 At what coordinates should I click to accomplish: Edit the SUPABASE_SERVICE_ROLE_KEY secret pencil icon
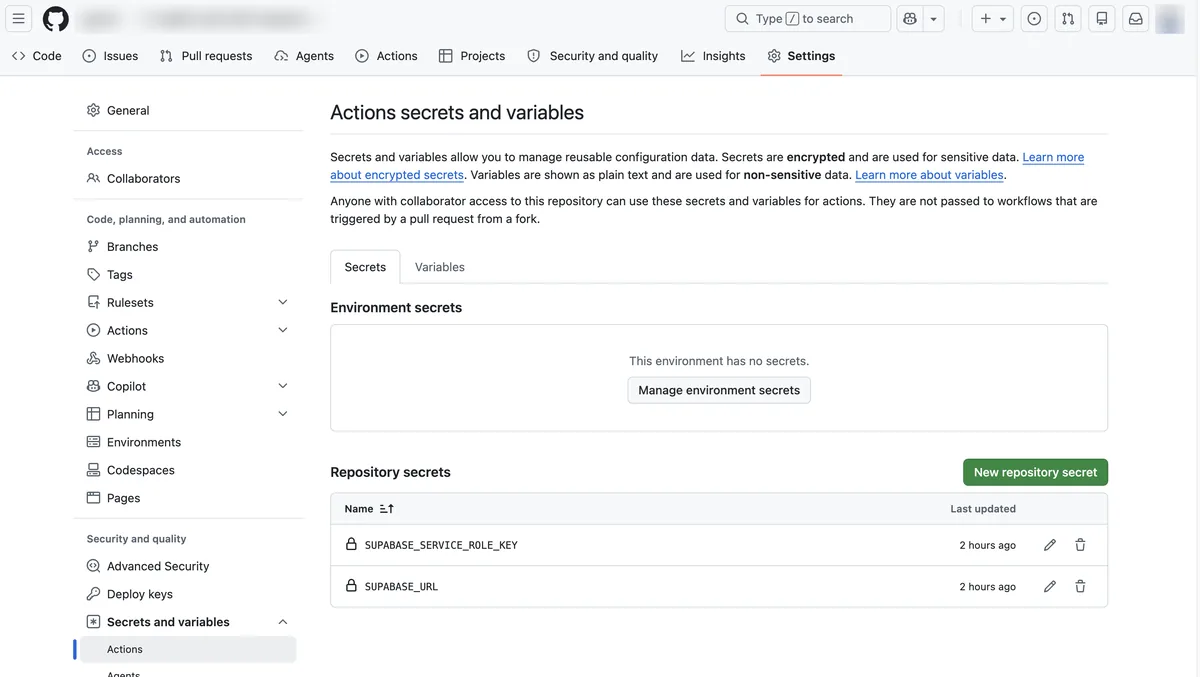point(1049,545)
